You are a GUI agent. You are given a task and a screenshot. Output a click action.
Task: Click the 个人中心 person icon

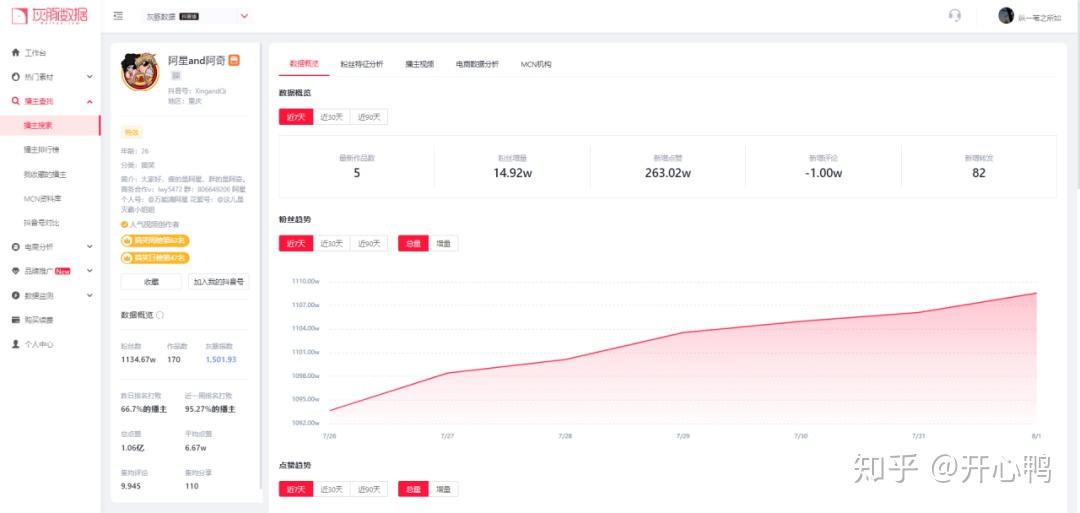16,344
